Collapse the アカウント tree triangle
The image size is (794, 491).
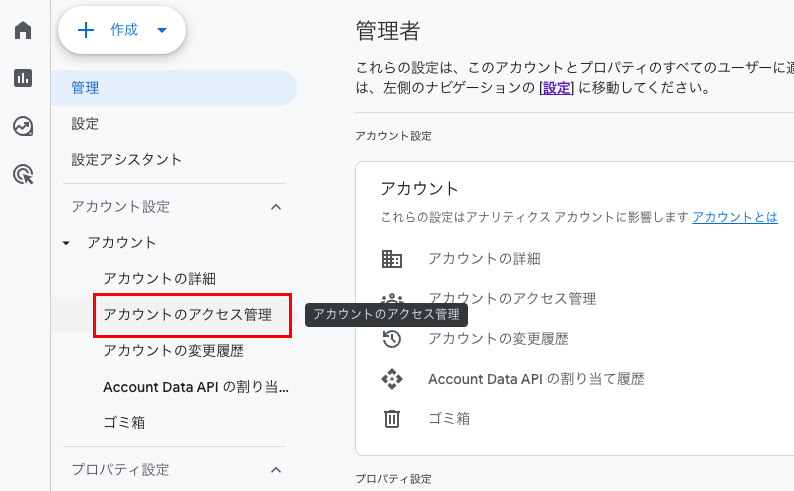pyautogui.click(x=66, y=243)
